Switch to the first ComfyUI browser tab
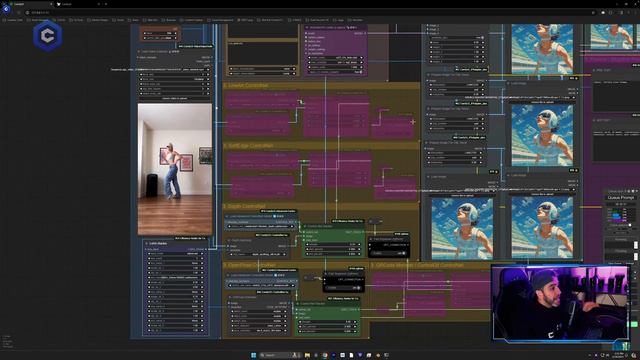 31,4
